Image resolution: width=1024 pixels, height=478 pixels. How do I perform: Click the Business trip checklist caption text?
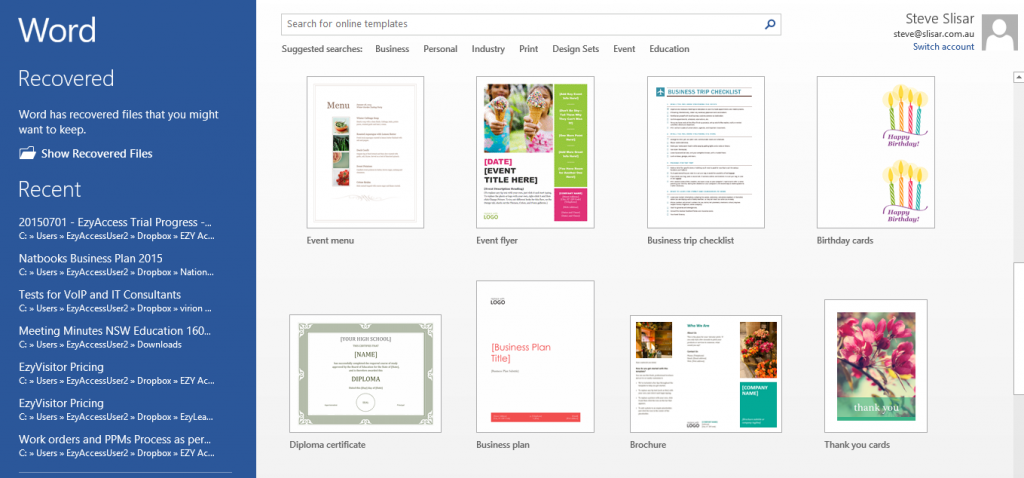pos(690,240)
